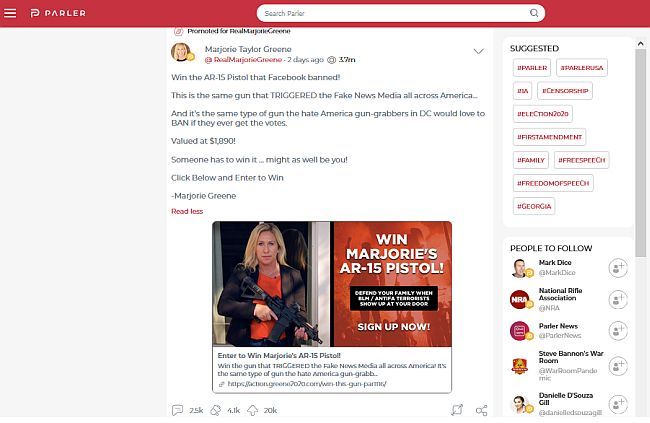This screenshot has width=650, height=423.
Task: Open the Win Marjorie's AR-15 Pistol image
Action: click(x=332, y=284)
